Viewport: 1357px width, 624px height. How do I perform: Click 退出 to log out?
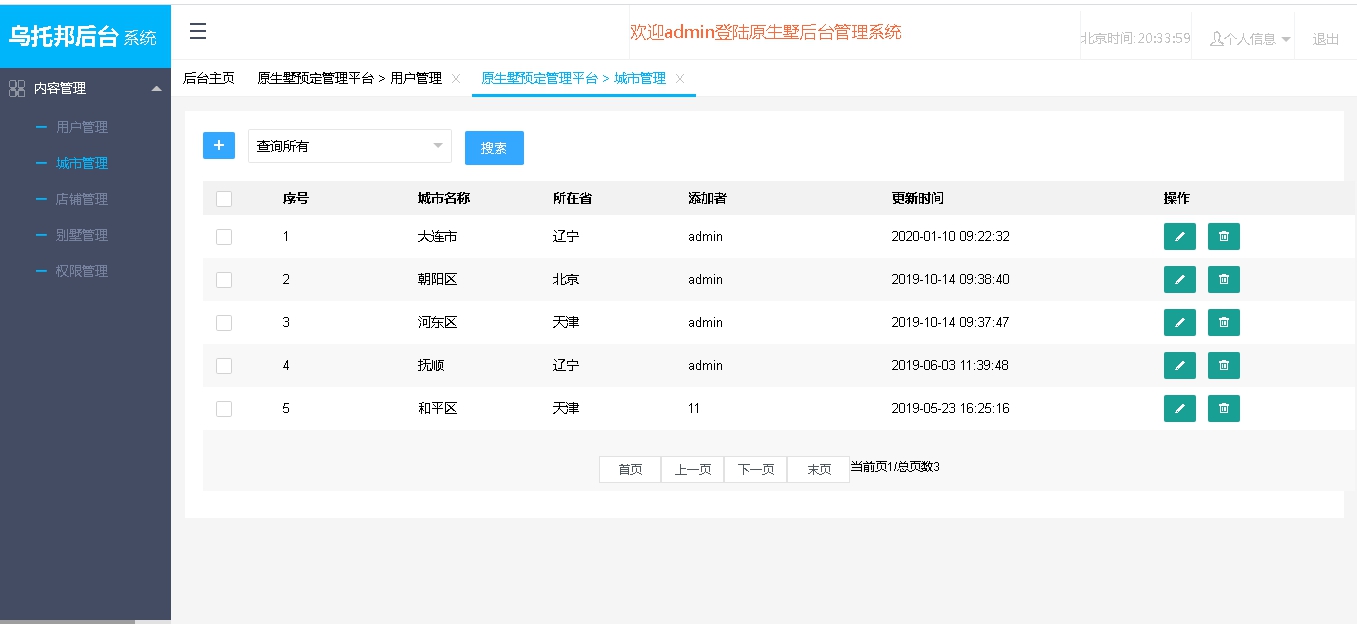(x=1326, y=39)
